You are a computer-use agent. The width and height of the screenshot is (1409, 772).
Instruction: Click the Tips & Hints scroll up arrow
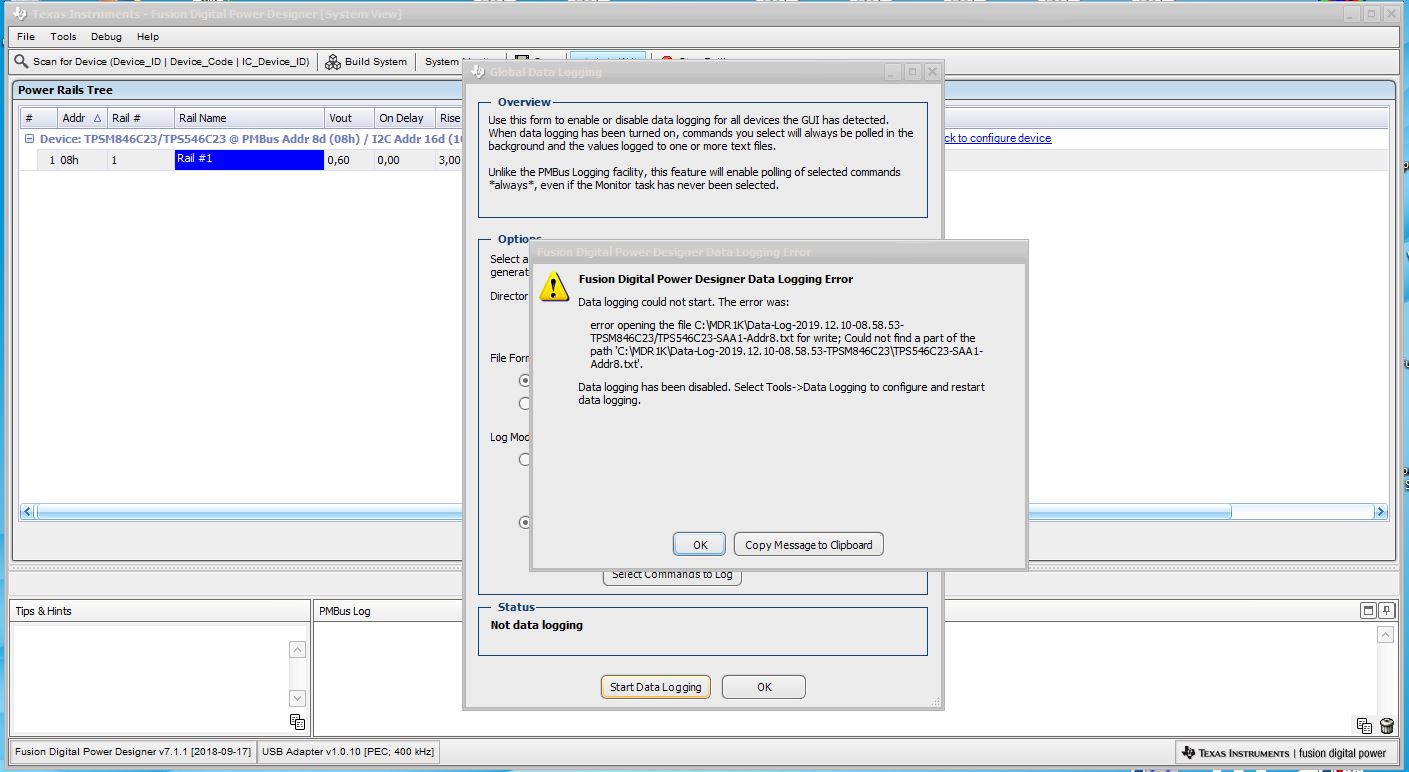(297, 650)
